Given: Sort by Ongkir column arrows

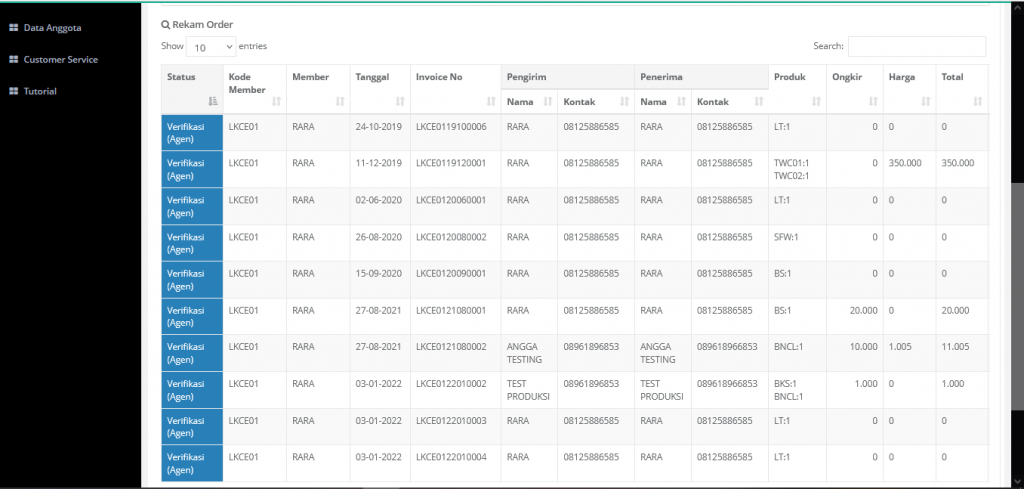Looking at the screenshot, I should coord(872,101).
